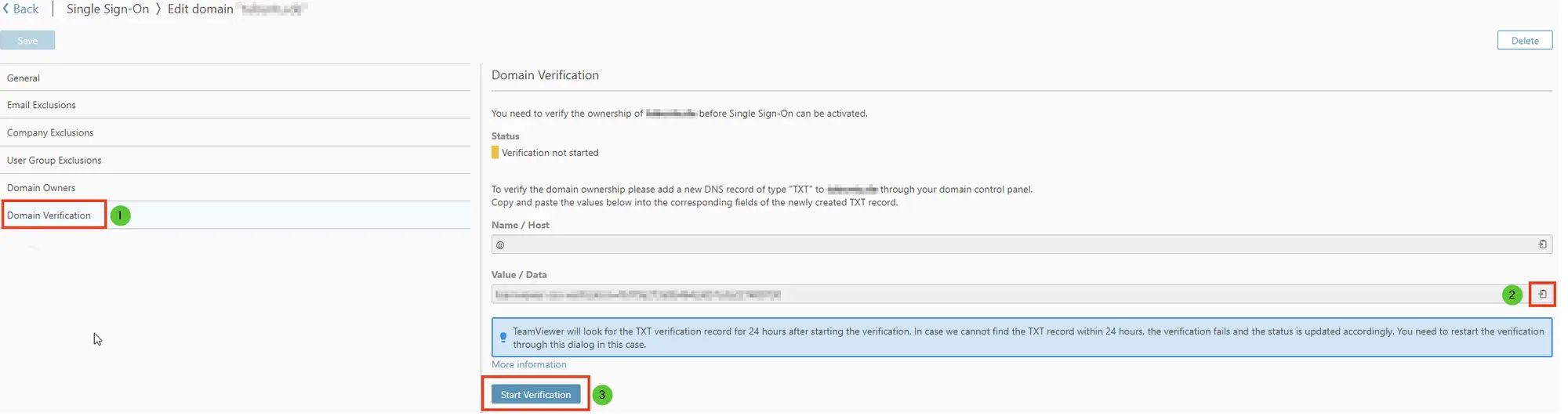Select Company Exclusions in sidebar
The height and width of the screenshot is (416, 1568).
(235, 132)
